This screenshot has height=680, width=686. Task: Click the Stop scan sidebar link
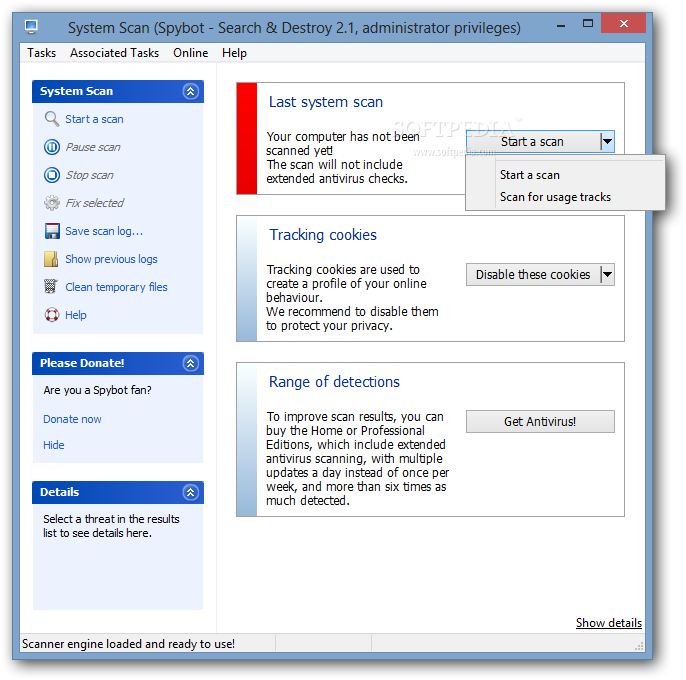pyautogui.click(x=89, y=175)
